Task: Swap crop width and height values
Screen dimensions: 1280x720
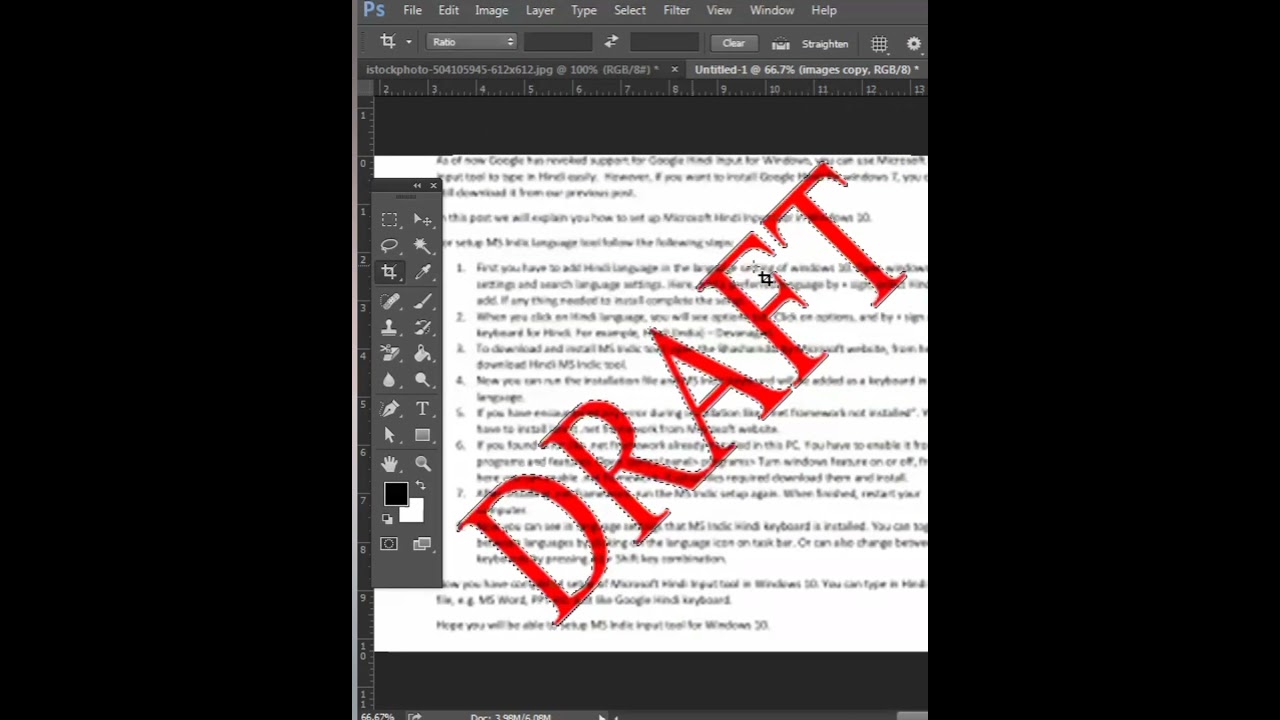Action: pyautogui.click(x=611, y=42)
